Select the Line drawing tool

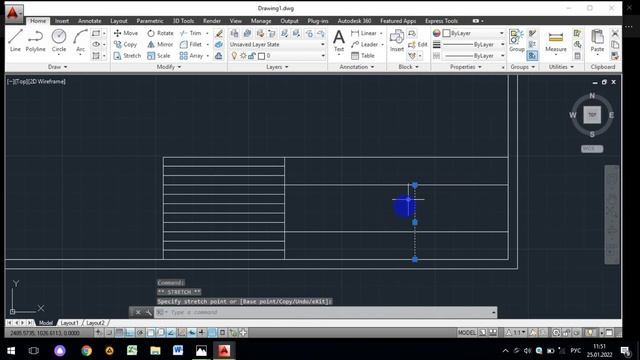(x=15, y=40)
